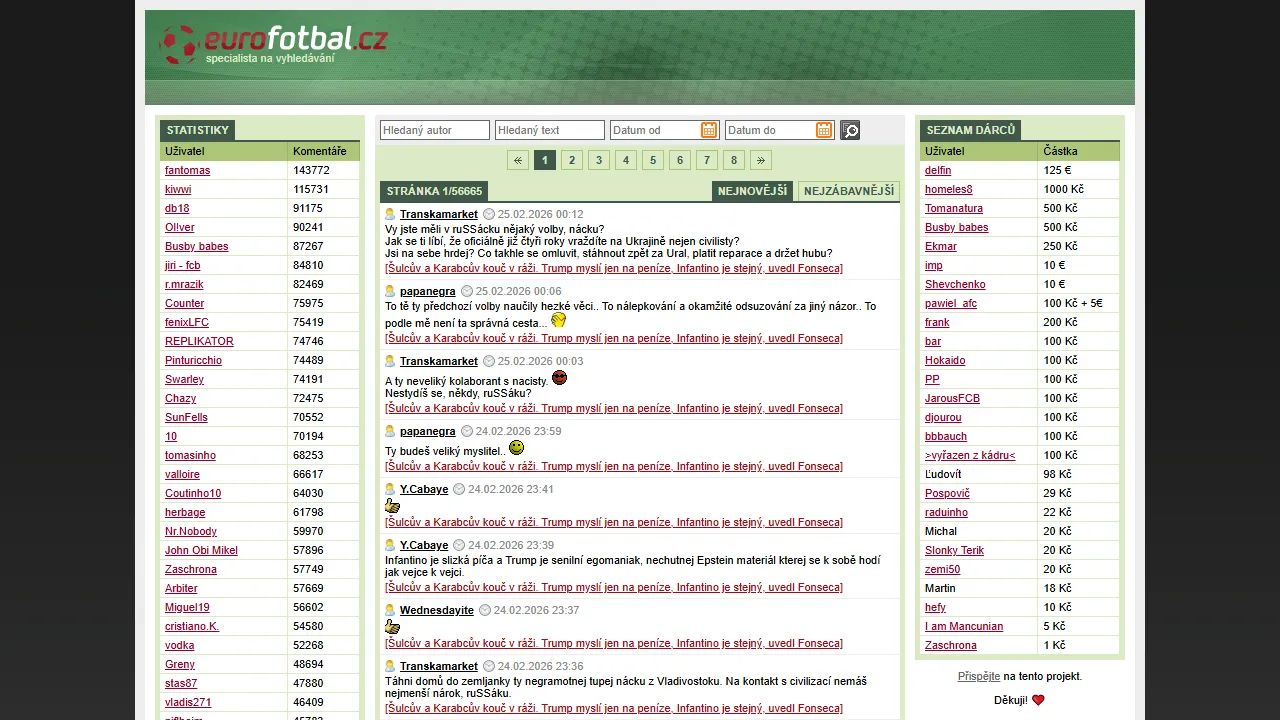The height and width of the screenshot is (720, 1280).
Task: Click the thumbs-up emoji in Y.Cabaye's post
Action: coord(391,506)
